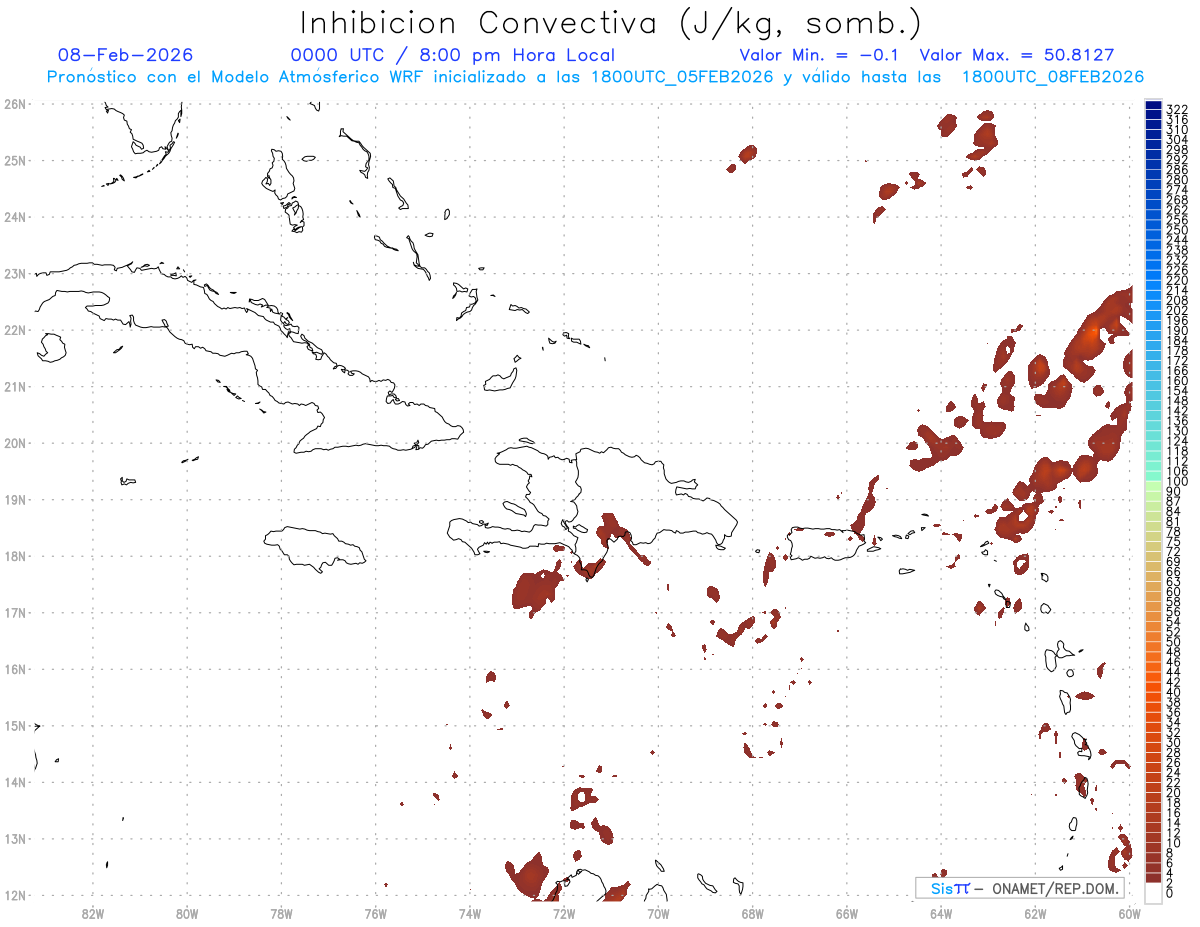Click the latitude label "20N"
The height and width of the screenshot is (927, 1200).
15,443
